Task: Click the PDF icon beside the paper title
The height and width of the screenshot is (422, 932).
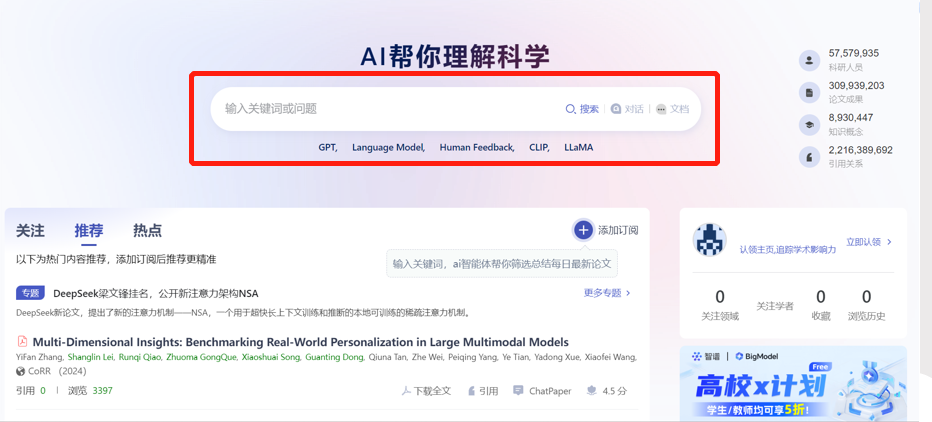Action: coord(23,342)
